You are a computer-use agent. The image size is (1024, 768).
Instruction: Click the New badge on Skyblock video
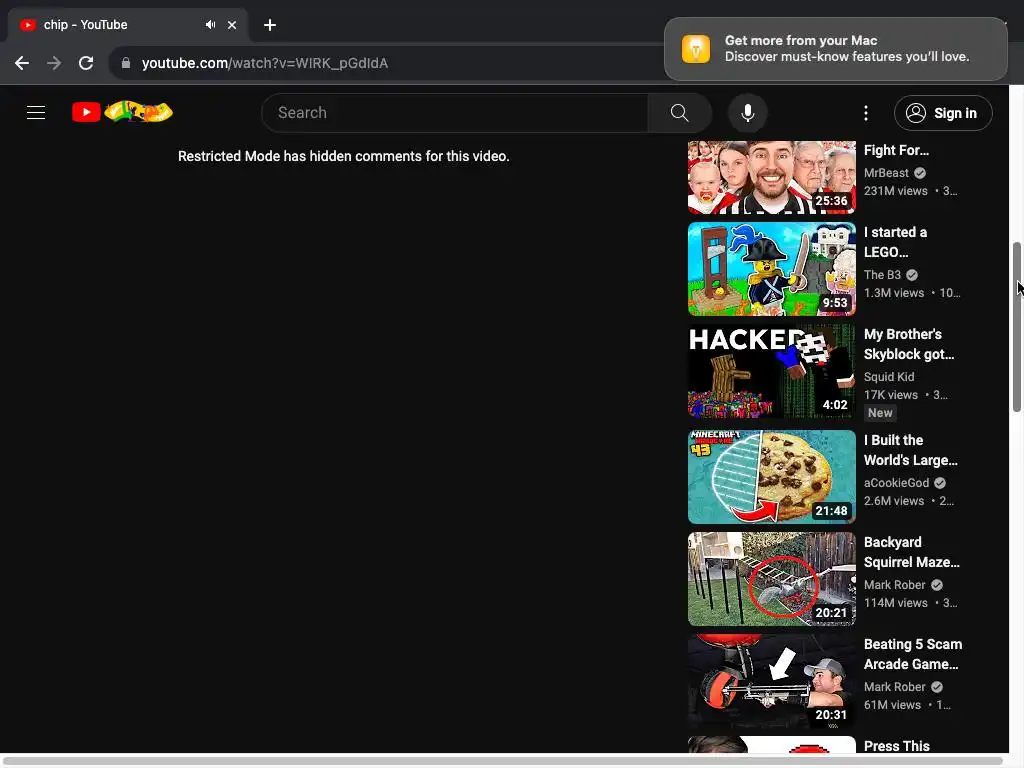880,413
